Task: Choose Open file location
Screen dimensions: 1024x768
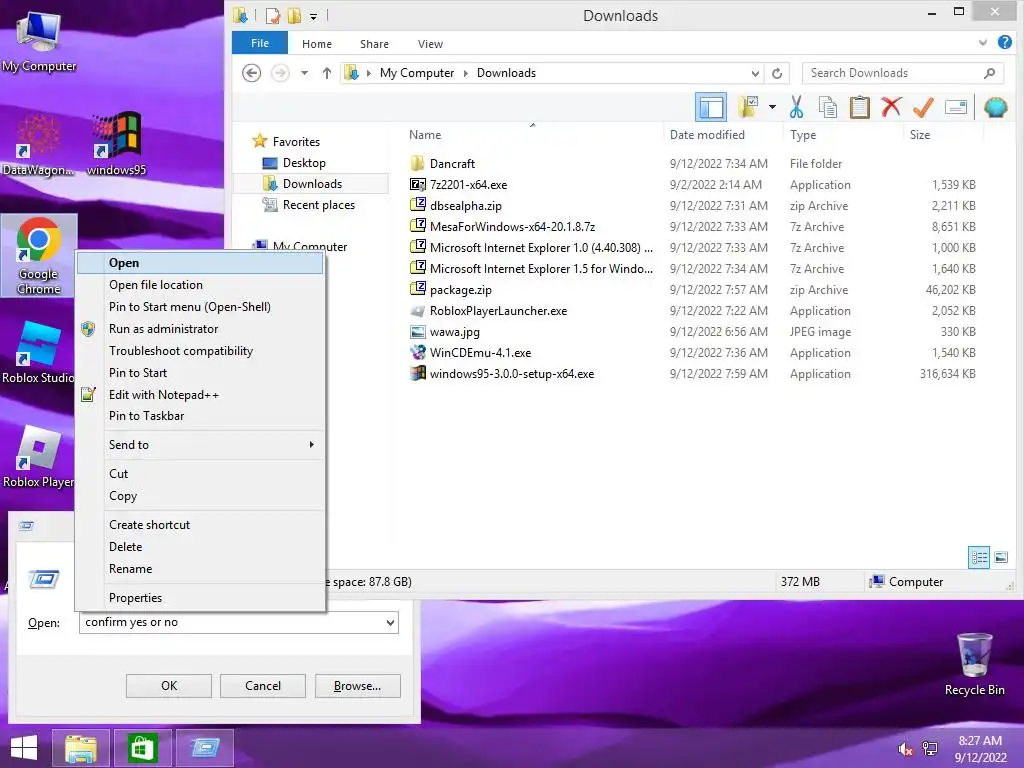Action: click(x=200, y=285)
